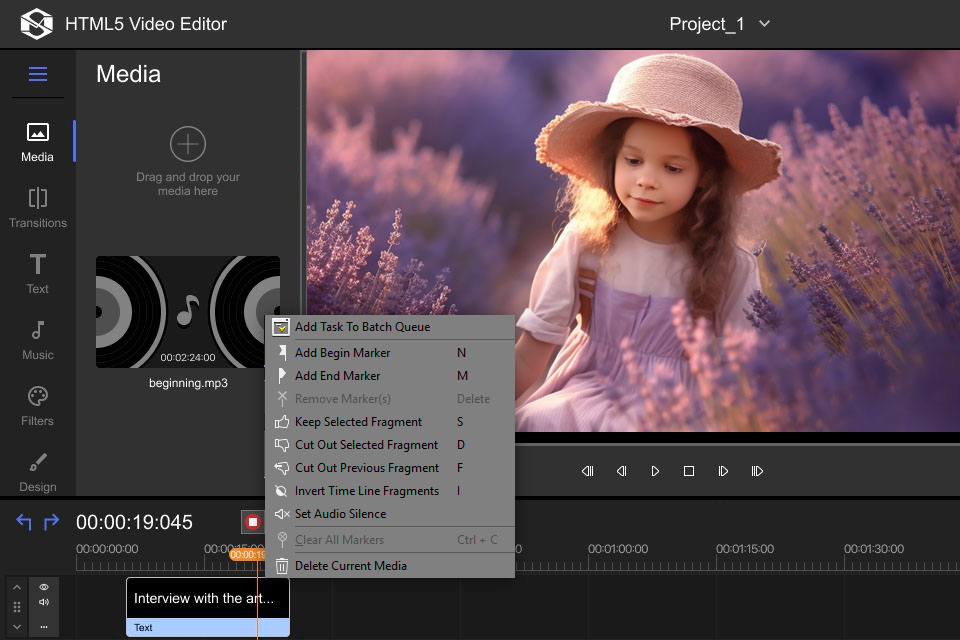Choose Invert Time Line Fragments
Image resolution: width=960 pixels, height=640 pixels.
click(390, 491)
